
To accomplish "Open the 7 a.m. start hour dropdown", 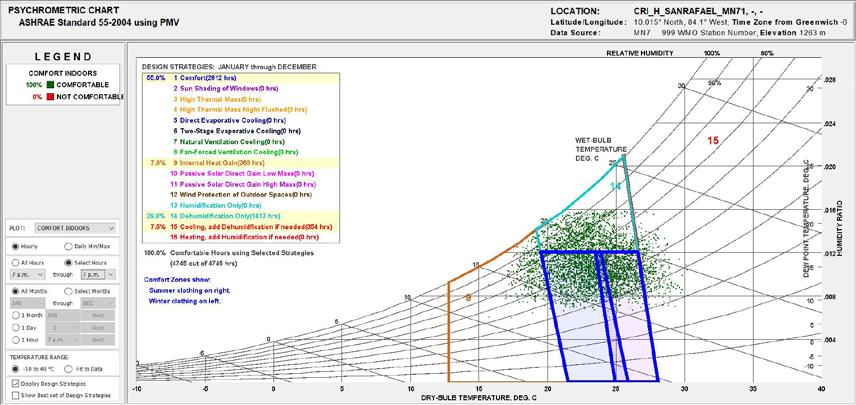I will pos(28,275).
